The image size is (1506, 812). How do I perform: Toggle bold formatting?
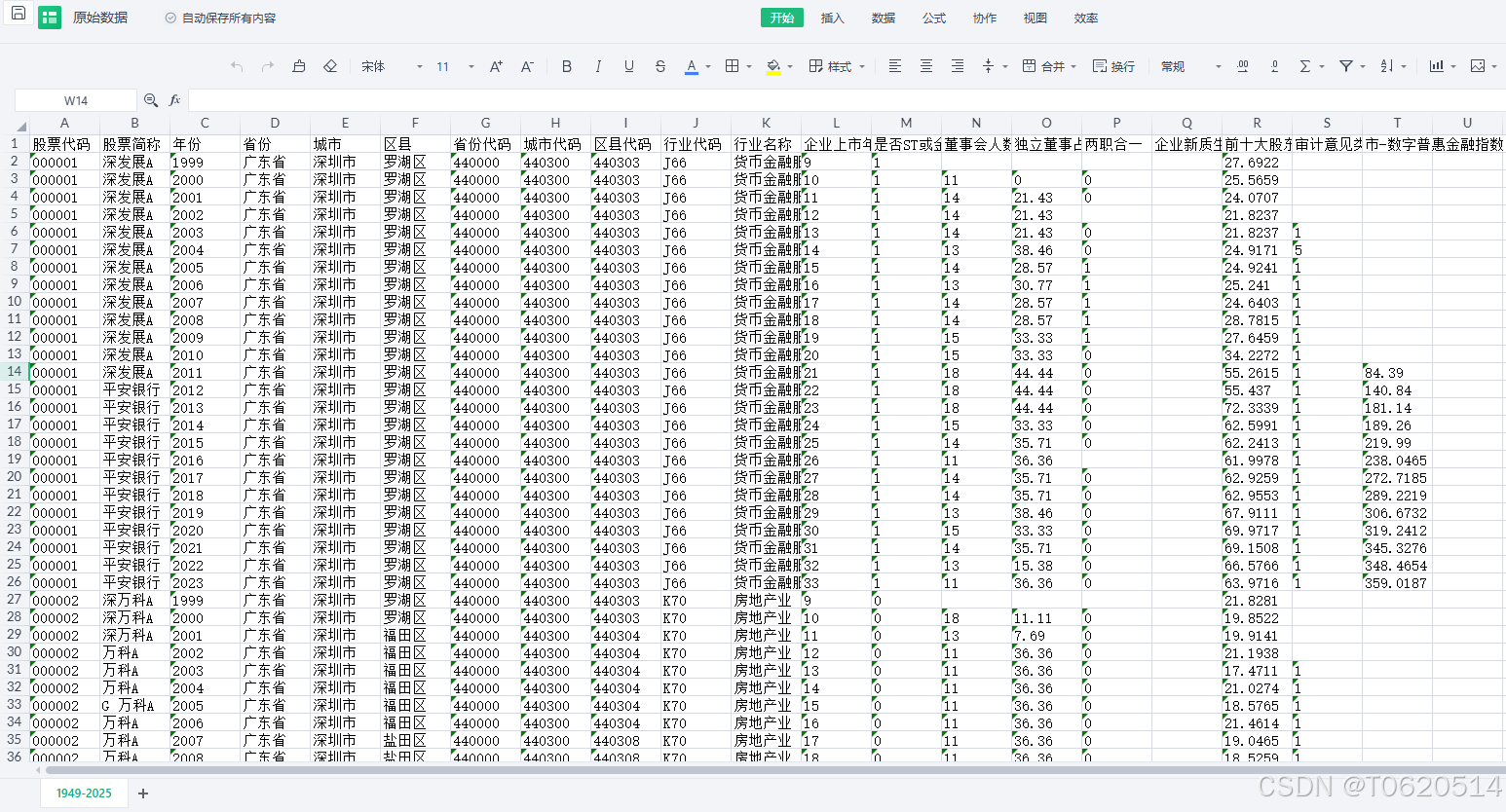(567, 66)
